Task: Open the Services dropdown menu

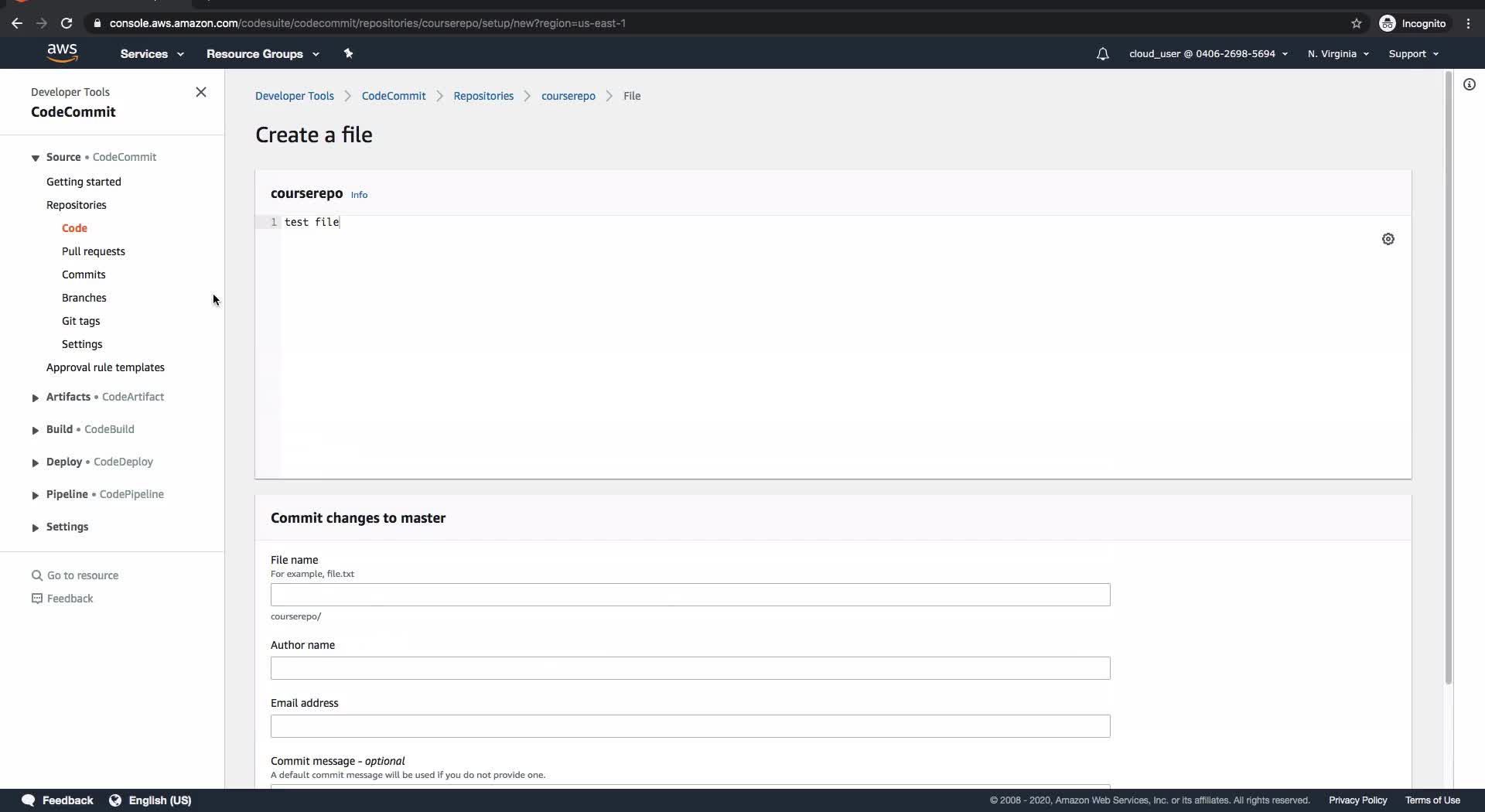Action: 152,54
